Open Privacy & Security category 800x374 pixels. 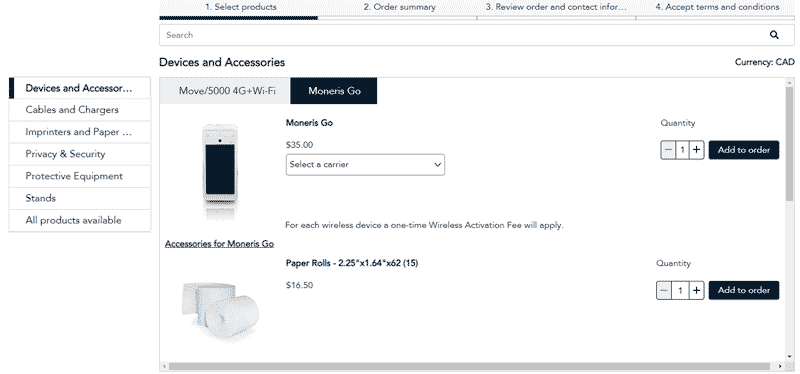[x=80, y=154]
